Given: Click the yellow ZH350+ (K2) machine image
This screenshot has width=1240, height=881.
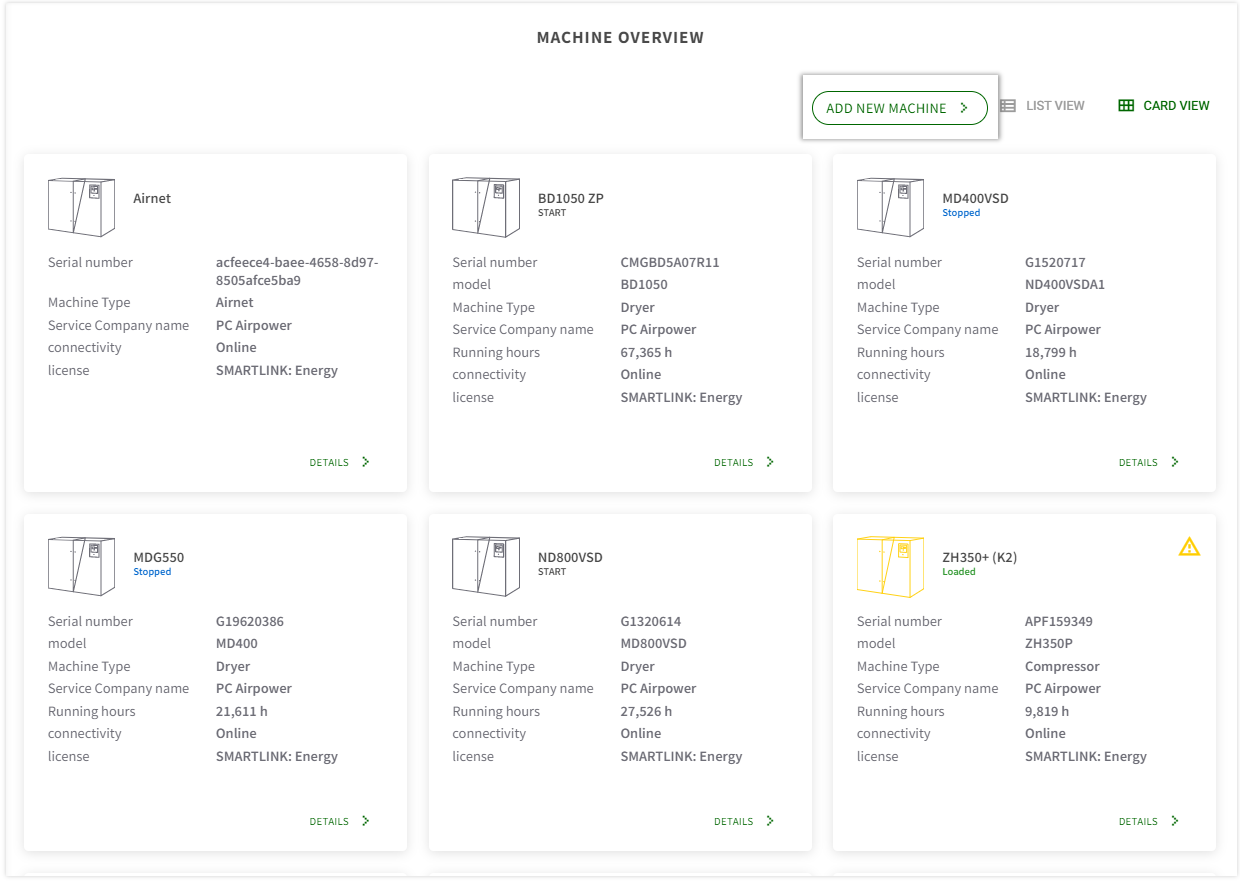Looking at the screenshot, I should (890, 566).
